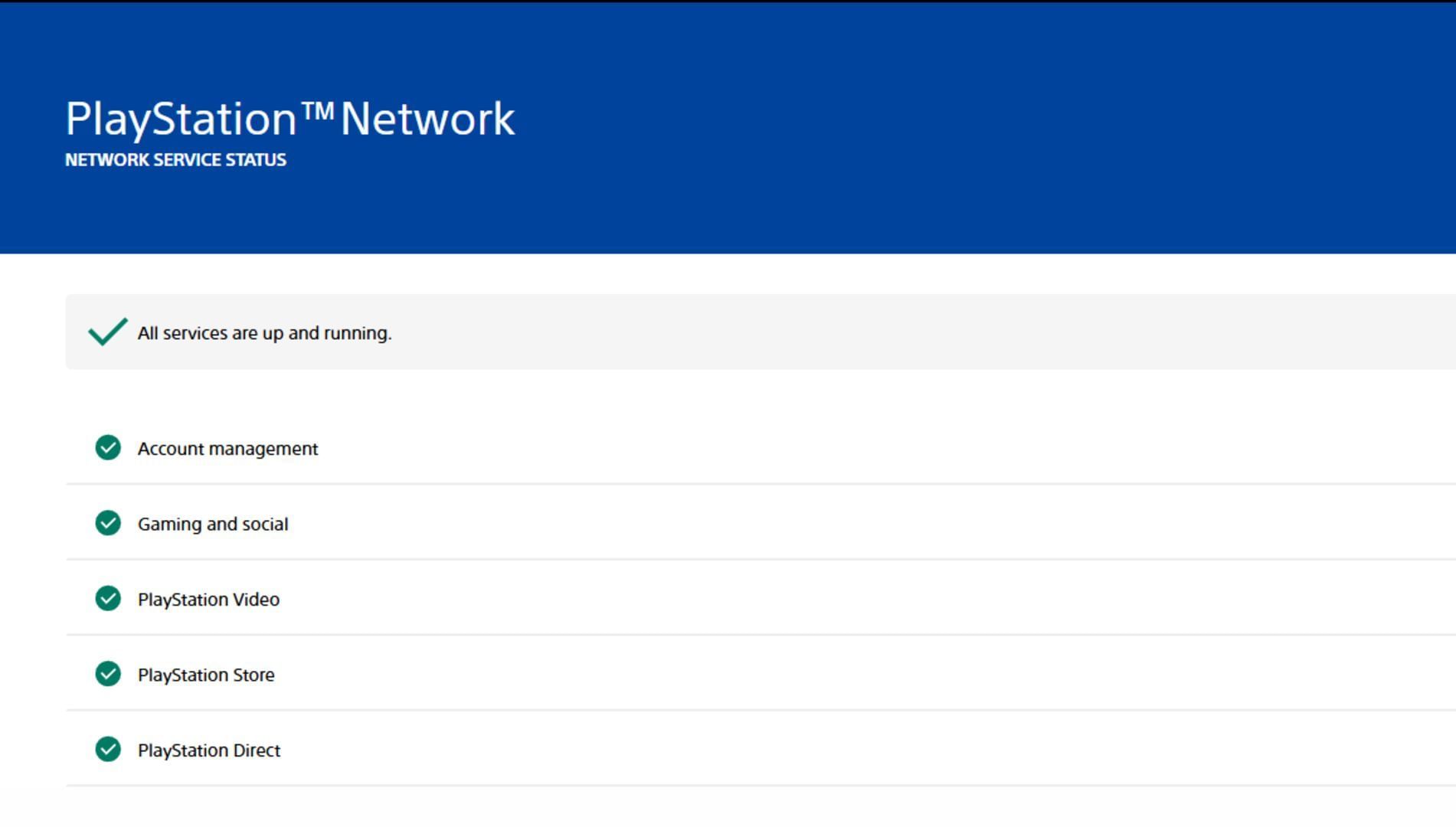The width and height of the screenshot is (1456, 827).
Task: Click the large checkmark in status banner
Action: click(107, 332)
